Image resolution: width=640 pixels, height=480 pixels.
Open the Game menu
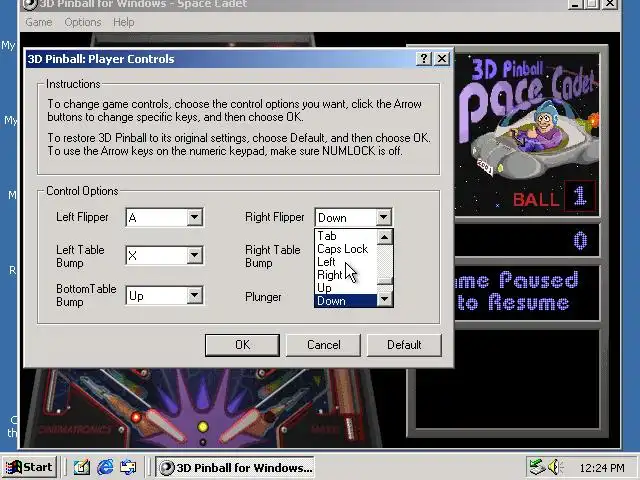pos(39,22)
